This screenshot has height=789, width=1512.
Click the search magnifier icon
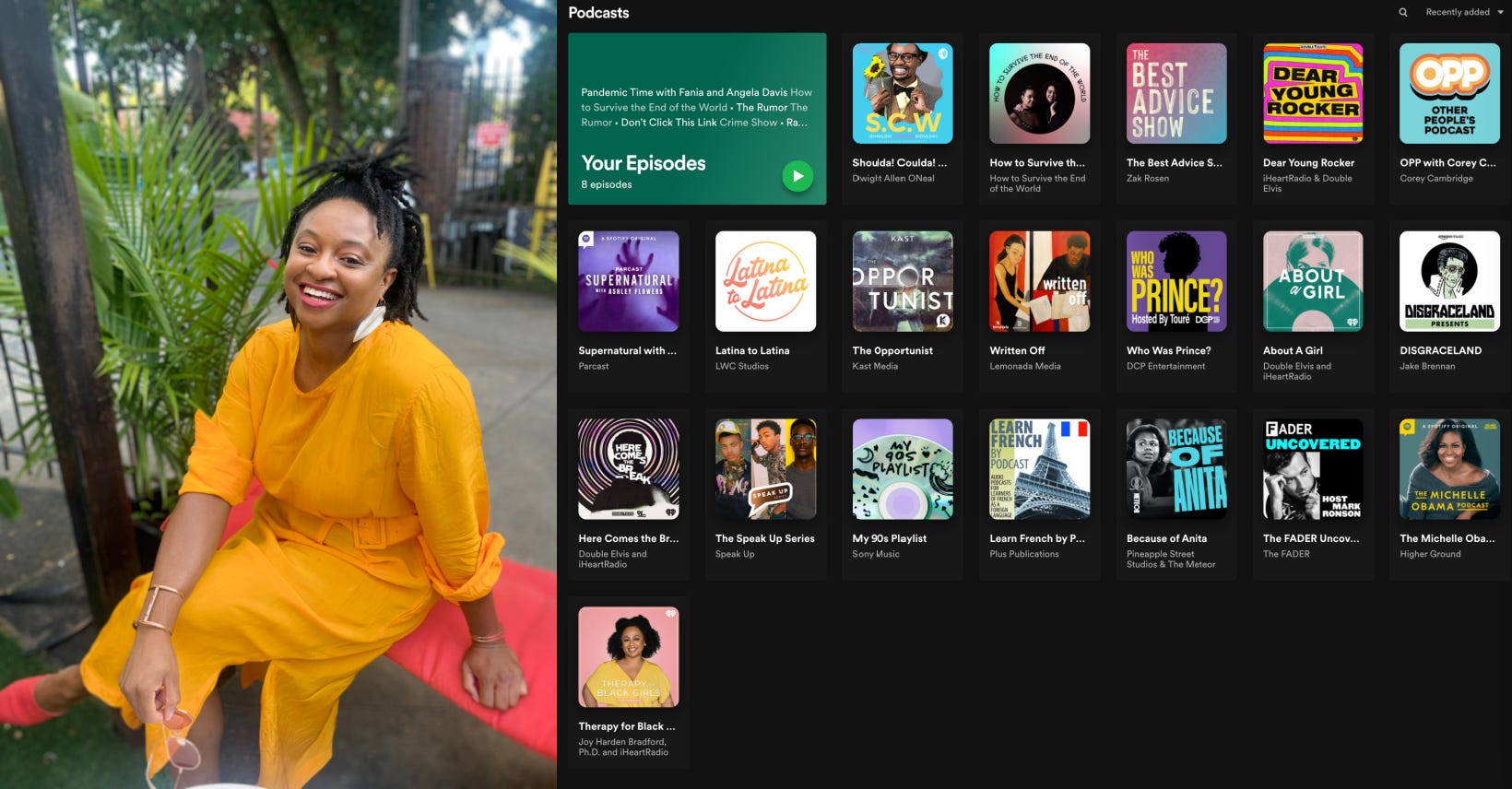(x=1403, y=13)
